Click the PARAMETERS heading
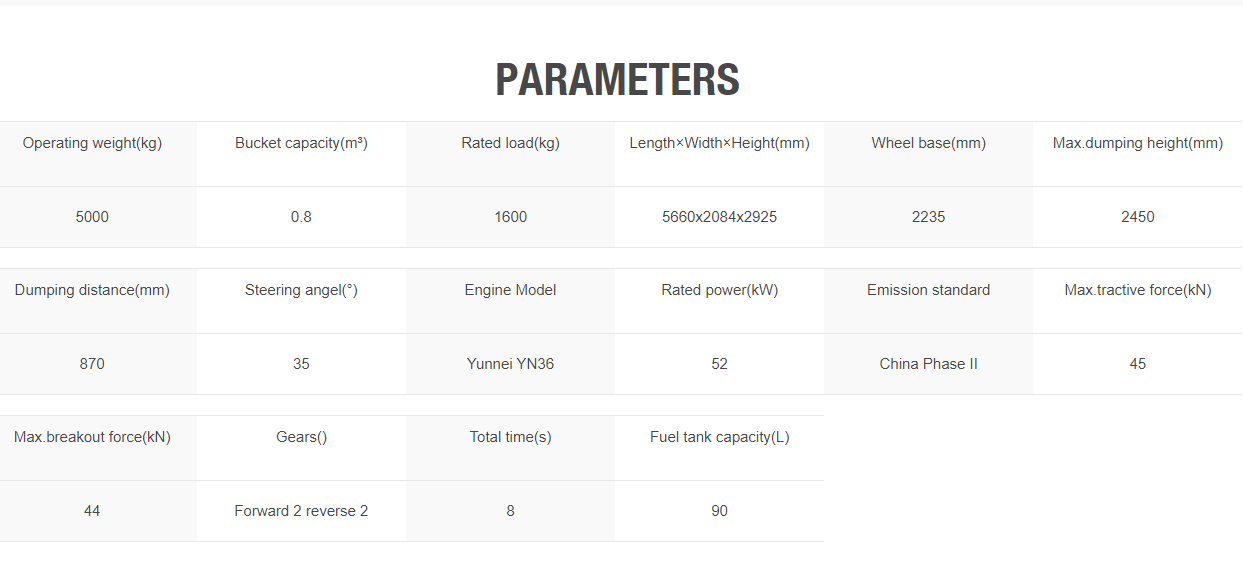This screenshot has width=1243, height=573. point(617,80)
